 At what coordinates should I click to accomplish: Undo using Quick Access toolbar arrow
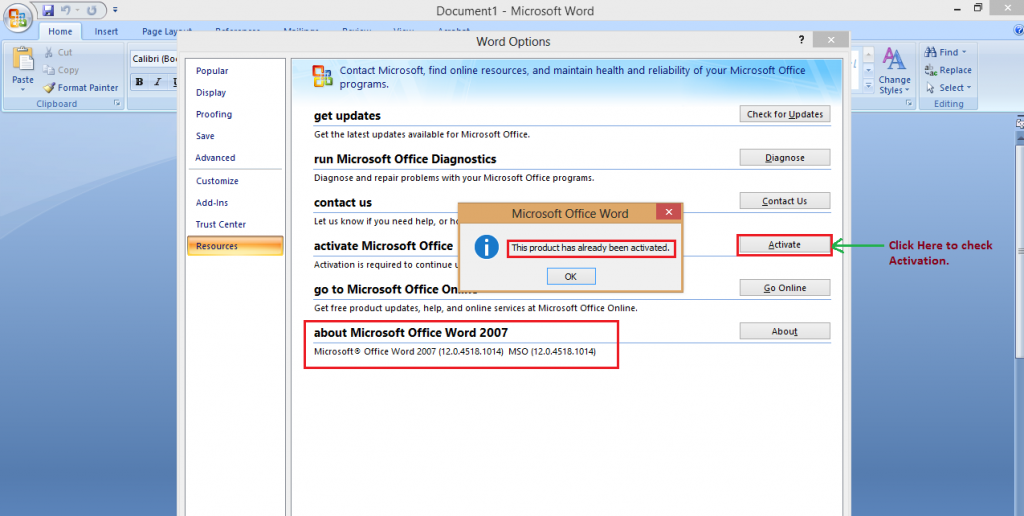[65, 10]
